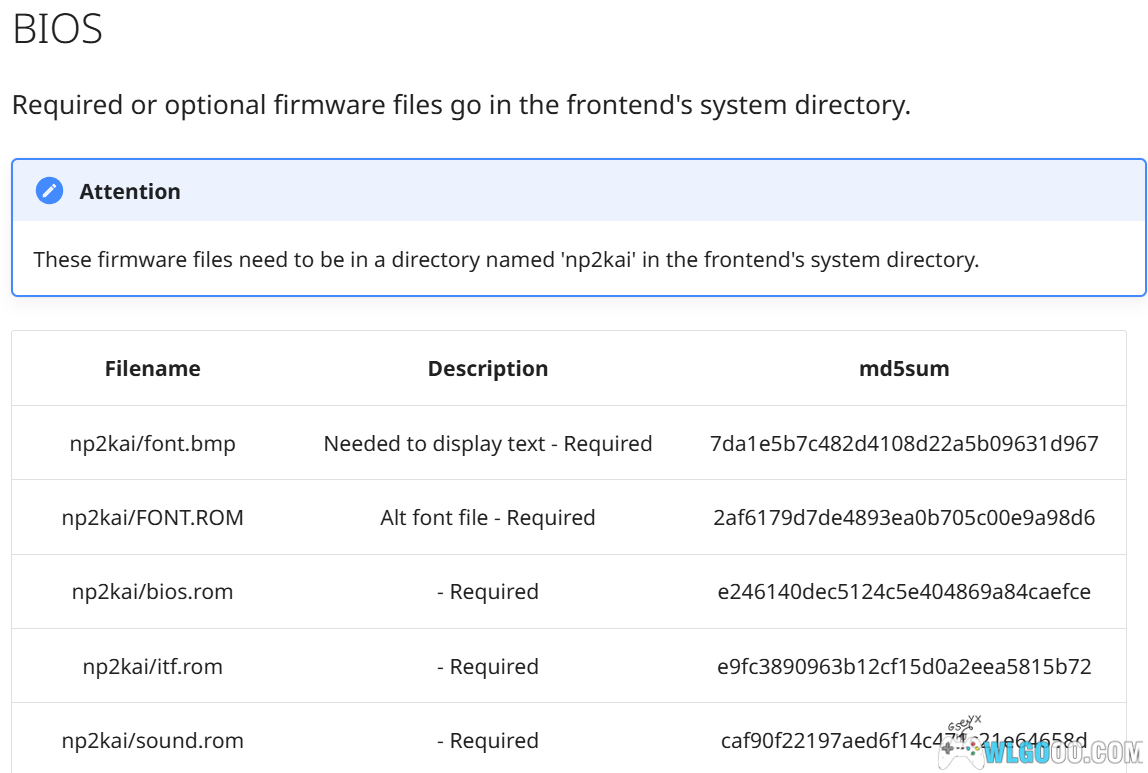1148x773 pixels.
Task: Click the Attention callout title
Action: coord(130,191)
